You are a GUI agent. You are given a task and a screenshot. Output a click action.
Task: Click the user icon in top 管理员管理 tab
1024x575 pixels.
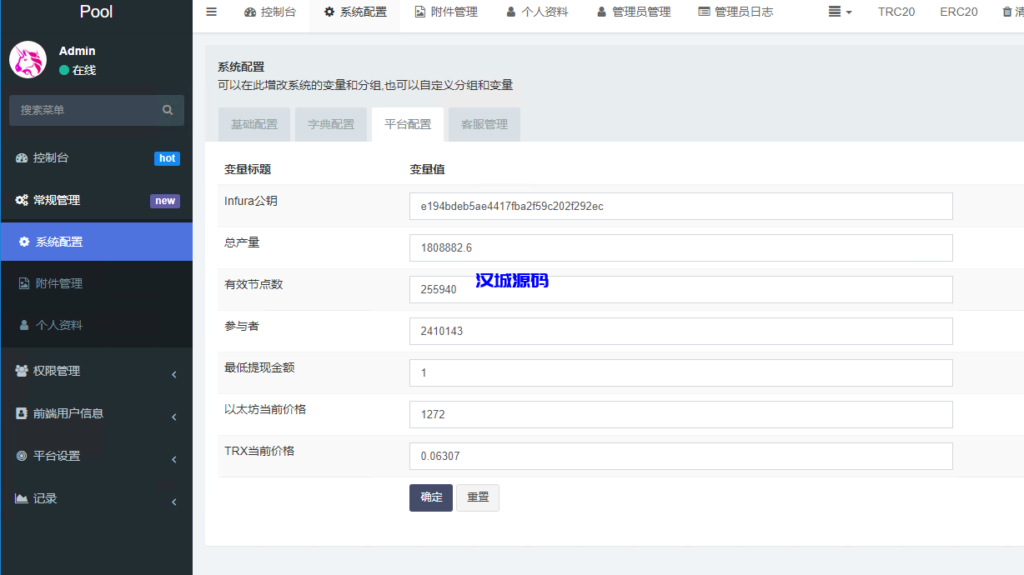601,12
